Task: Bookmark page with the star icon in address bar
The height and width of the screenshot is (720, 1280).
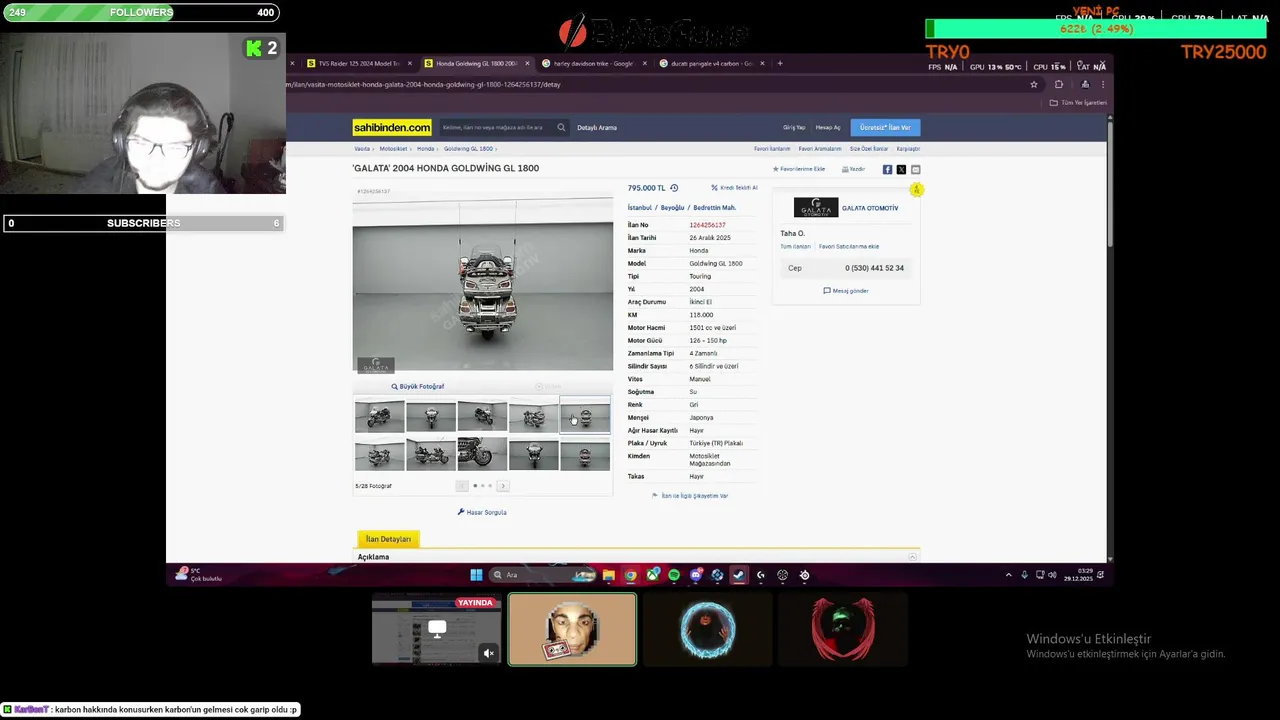Action: point(1034,84)
